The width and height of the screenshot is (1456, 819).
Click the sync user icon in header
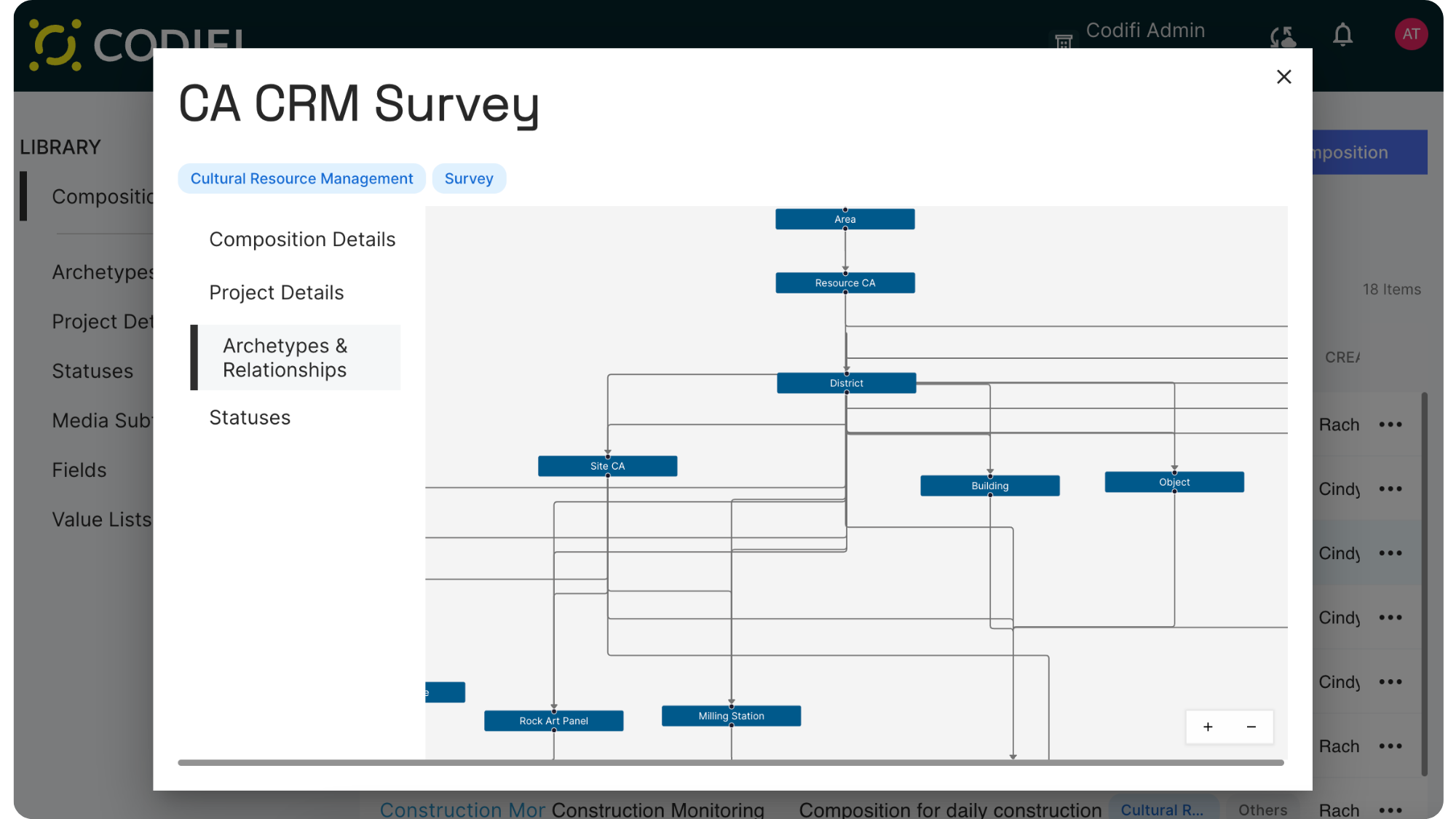[x=1283, y=36]
